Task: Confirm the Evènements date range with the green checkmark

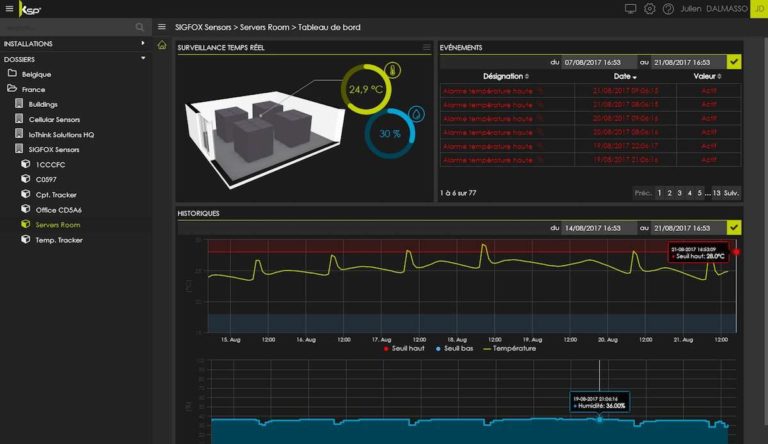Action: click(734, 62)
